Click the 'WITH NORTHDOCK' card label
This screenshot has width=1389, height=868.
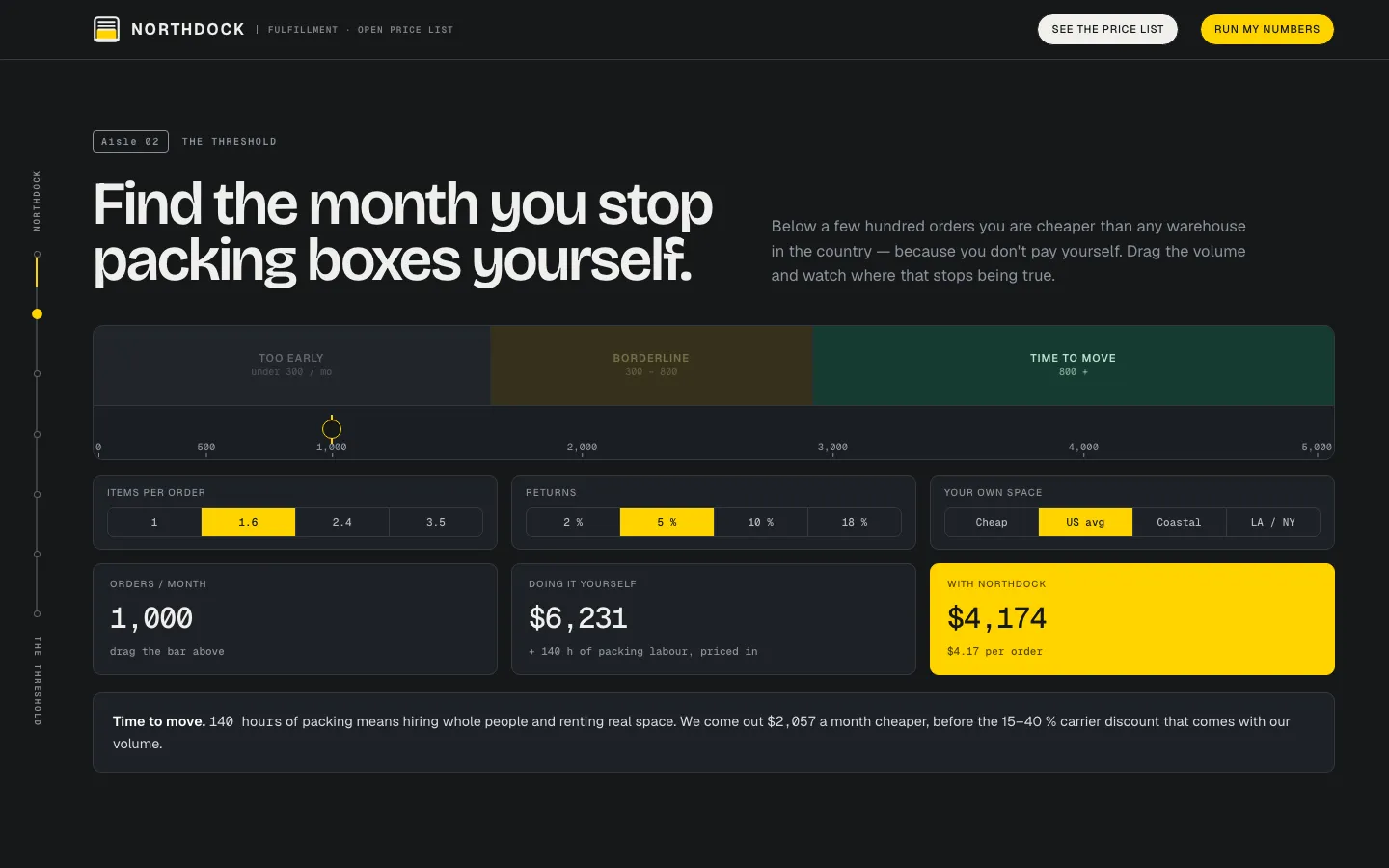(x=996, y=584)
